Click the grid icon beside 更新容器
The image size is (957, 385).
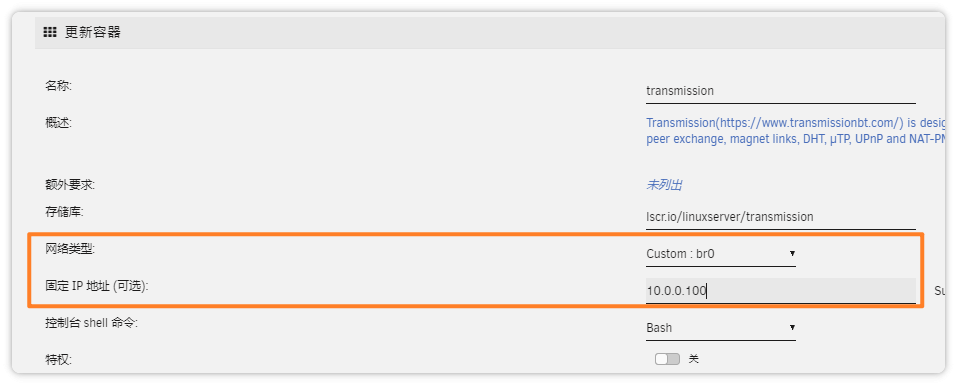click(x=50, y=32)
